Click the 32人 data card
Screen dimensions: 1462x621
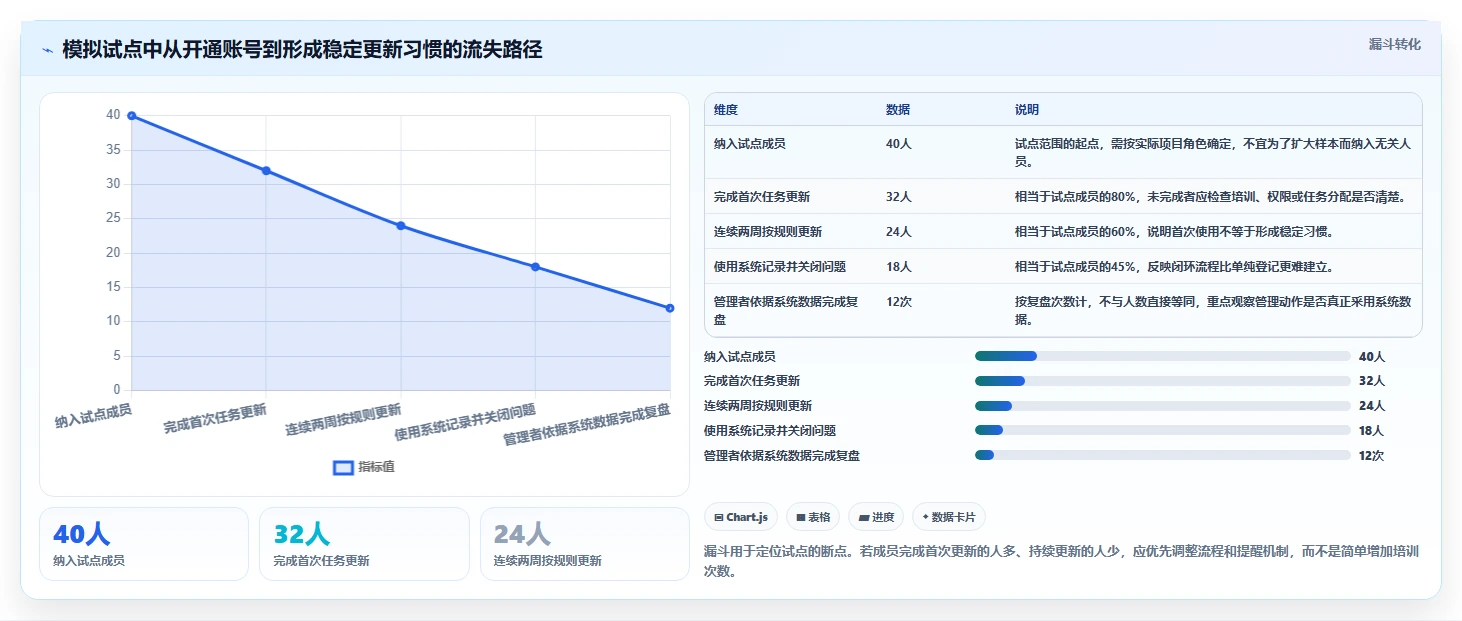pos(364,544)
